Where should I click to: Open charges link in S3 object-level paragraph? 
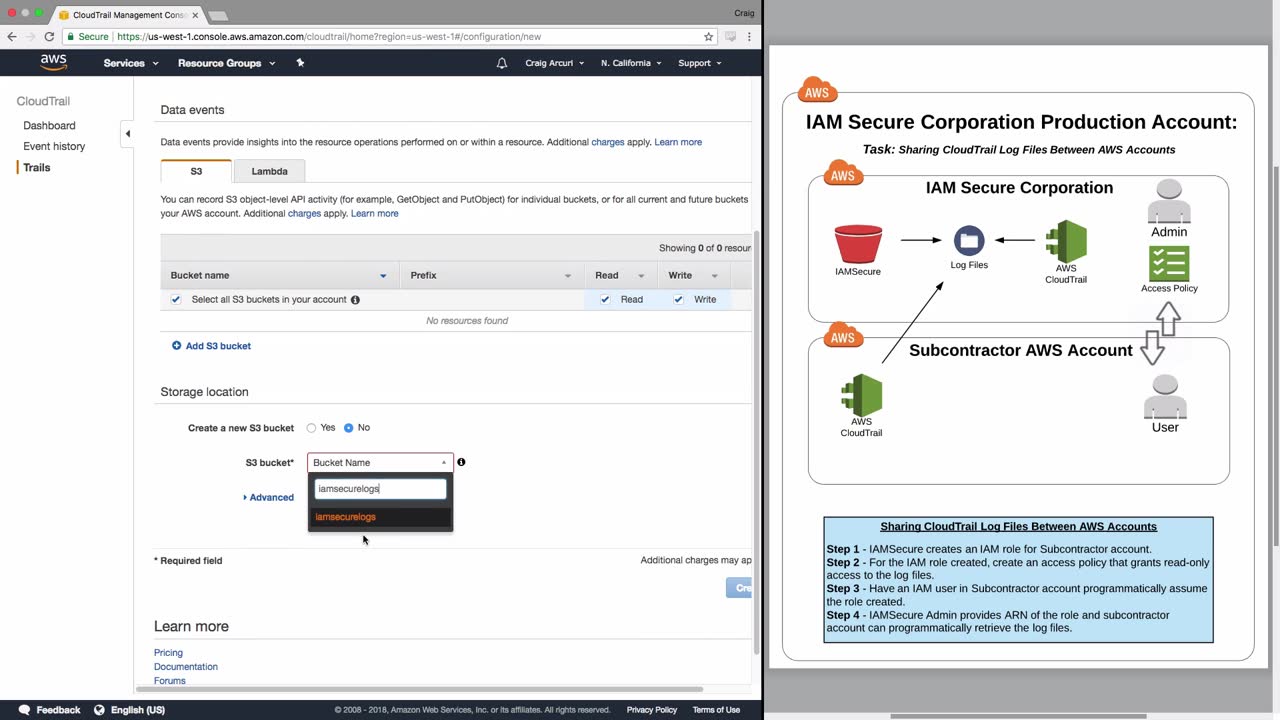tap(304, 214)
